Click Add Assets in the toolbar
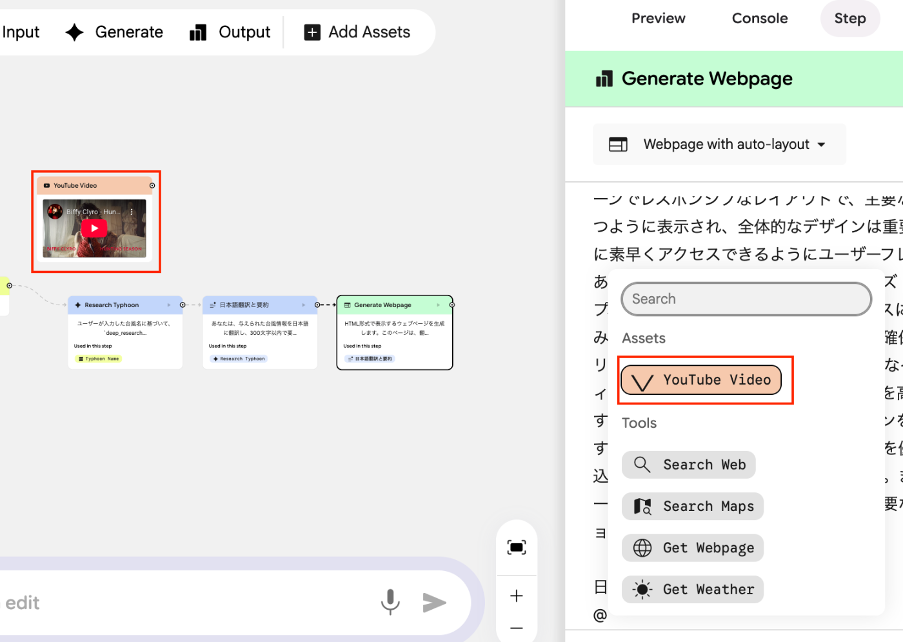The width and height of the screenshot is (904, 642). (356, 32)
